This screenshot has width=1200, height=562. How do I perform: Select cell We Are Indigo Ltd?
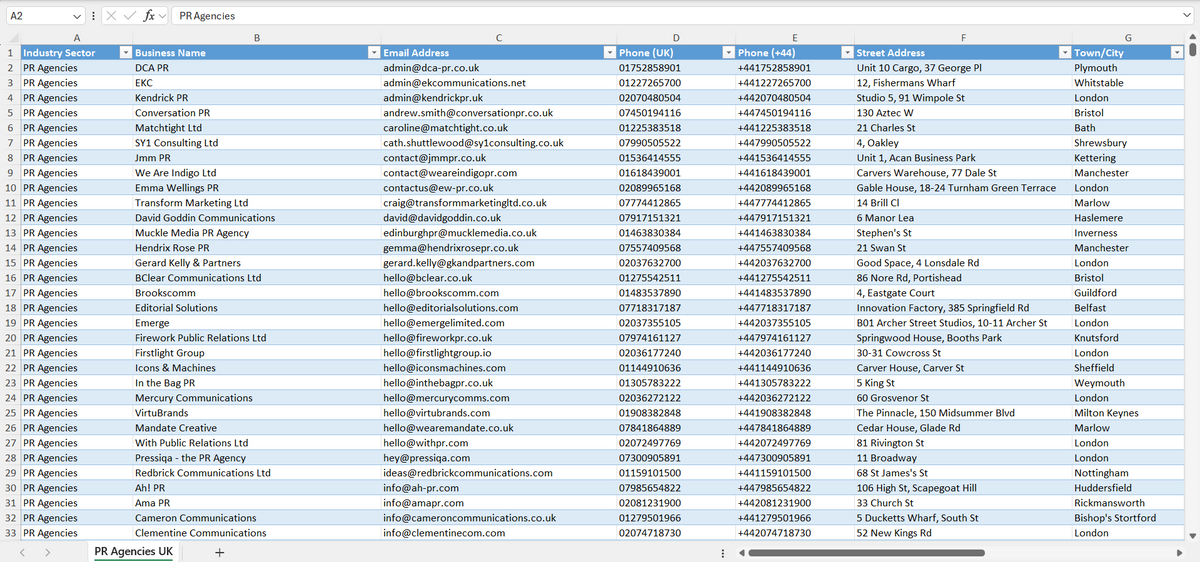point(257,173)
